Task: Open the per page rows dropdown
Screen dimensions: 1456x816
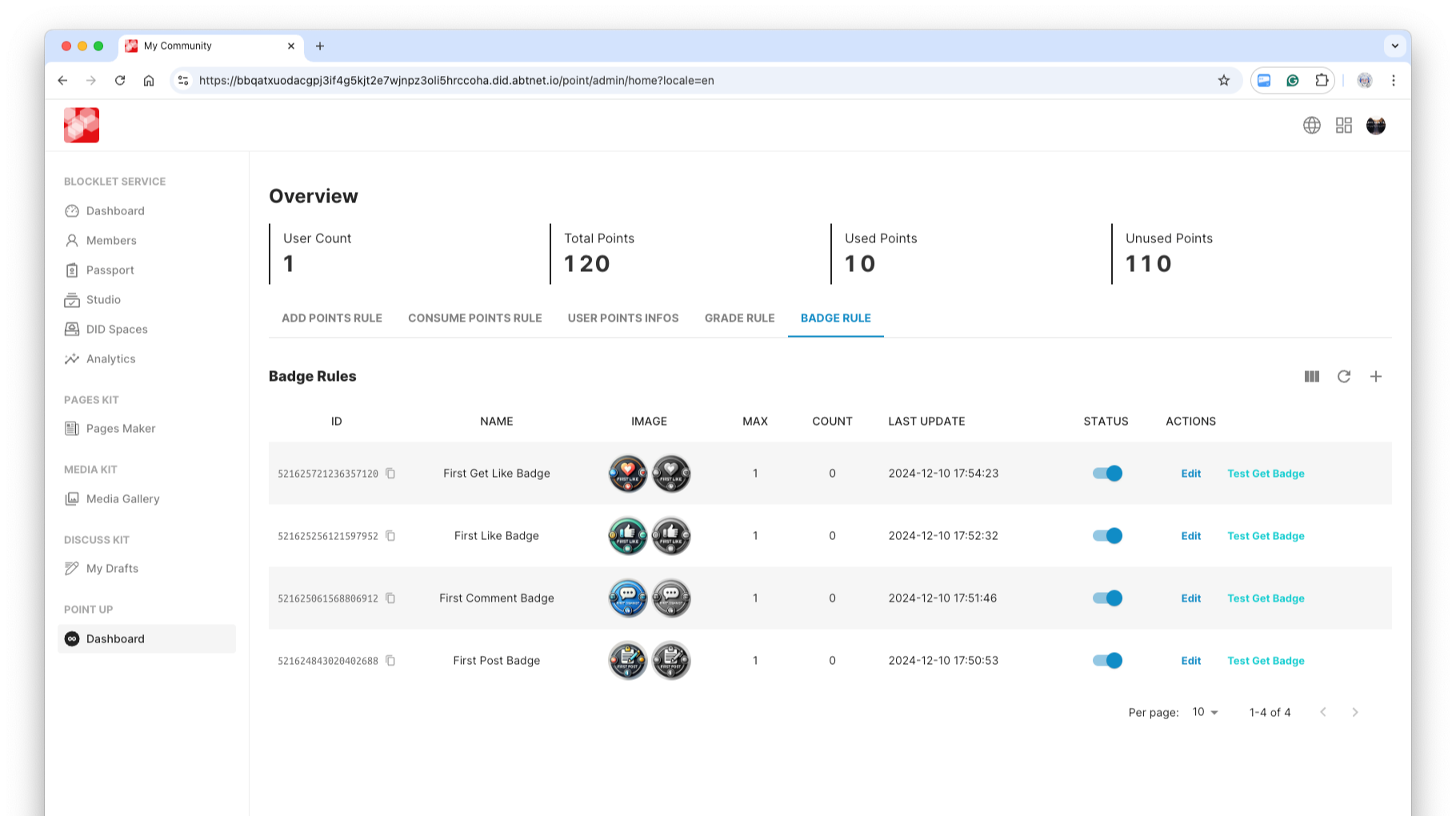Action: pos(1205,712)
